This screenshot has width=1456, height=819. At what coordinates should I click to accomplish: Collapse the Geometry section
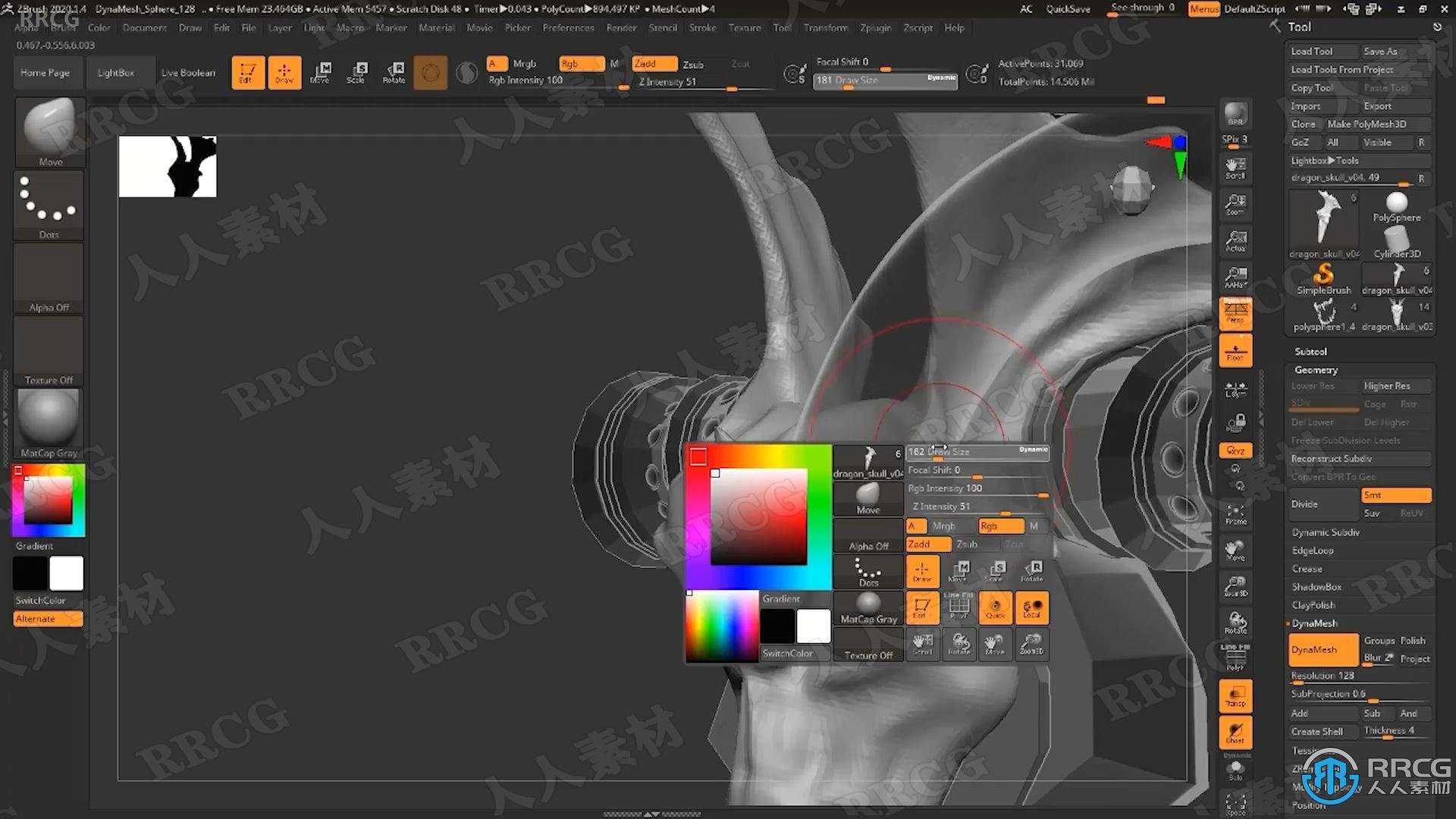point(1316,370)
